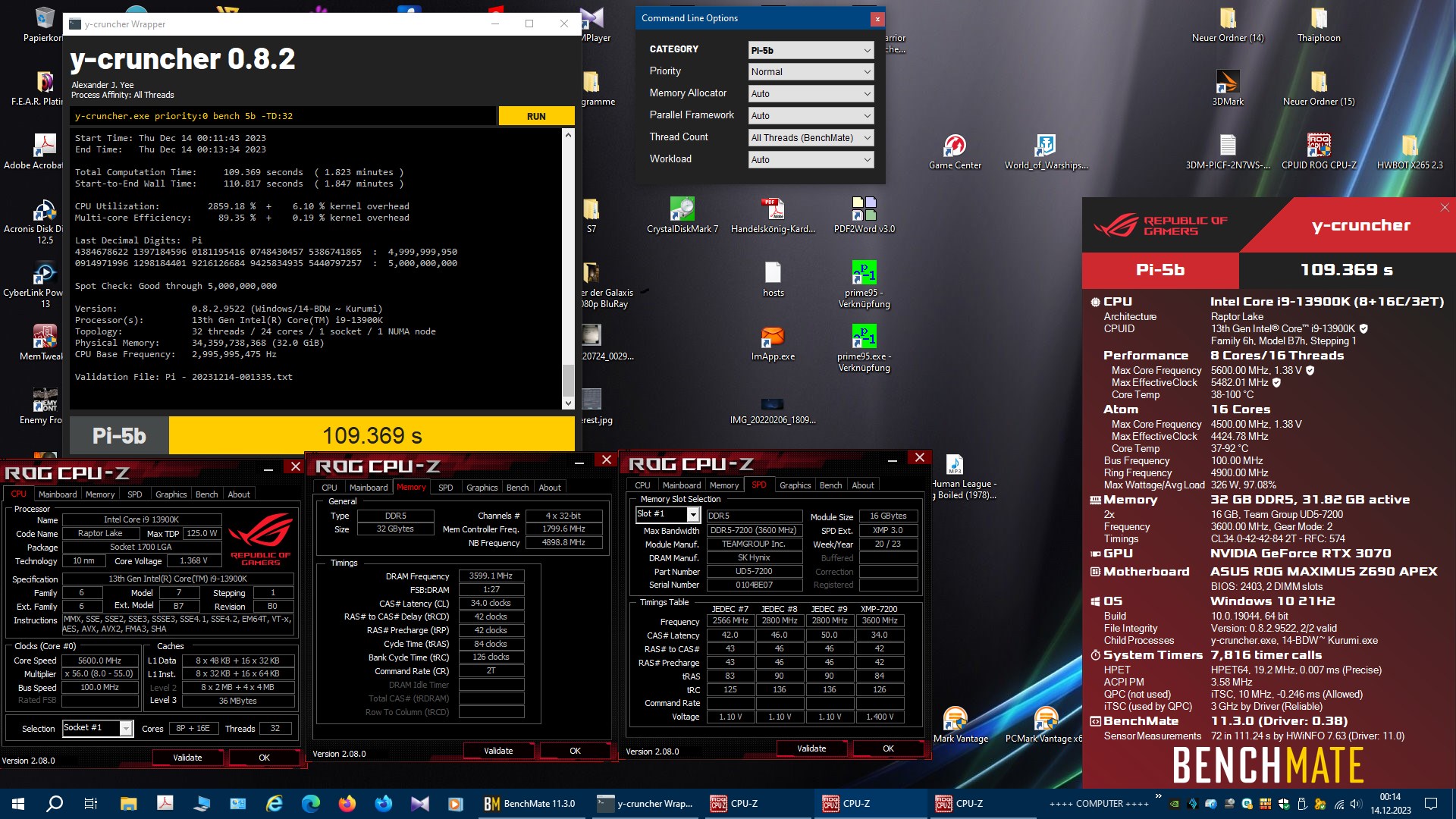Show hidden toolbar items chevron in taskbar
Image resolution: width=1456 pixels, height=819 pixels.
click(1158, 796)
